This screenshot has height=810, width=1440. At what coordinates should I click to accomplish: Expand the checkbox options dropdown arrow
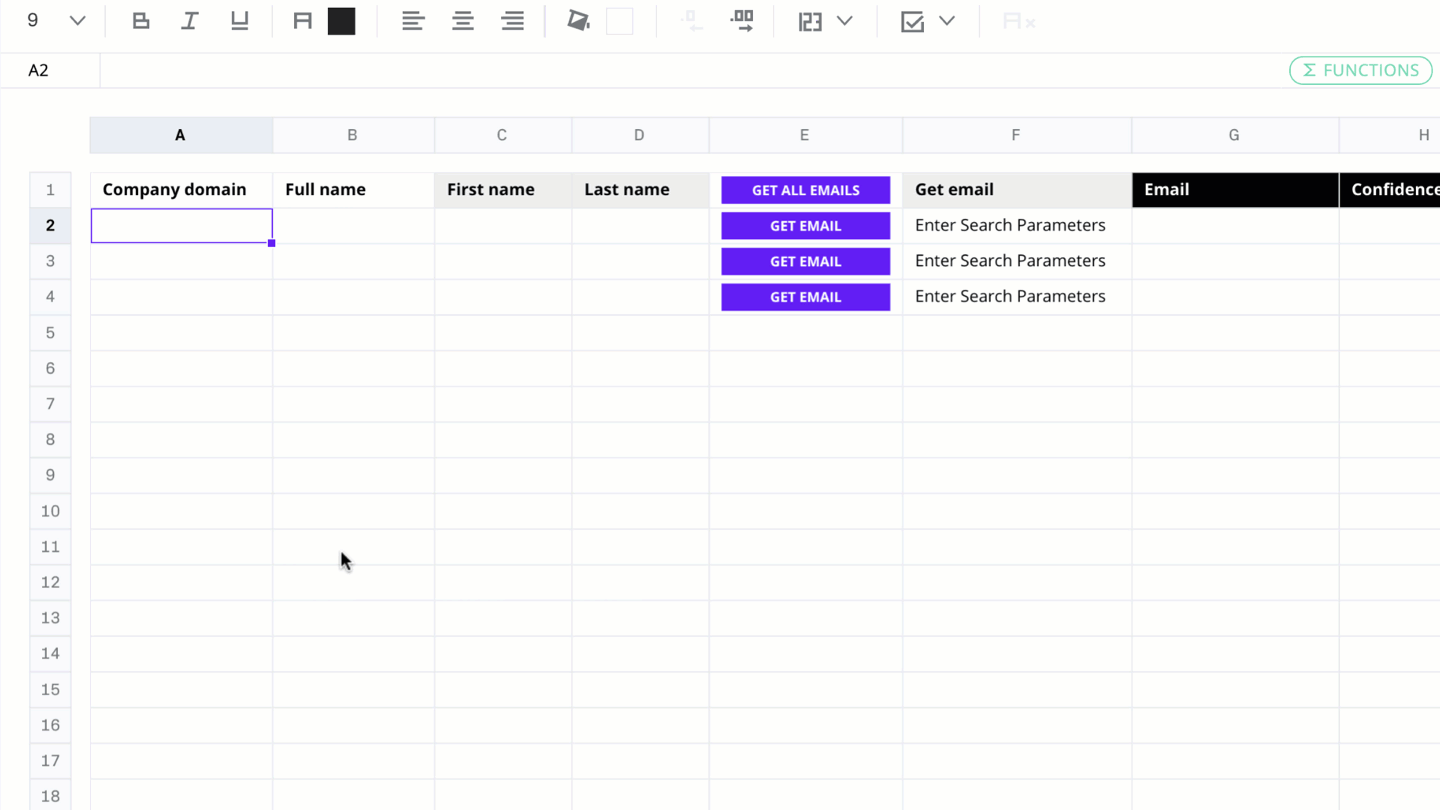(947, 21)
